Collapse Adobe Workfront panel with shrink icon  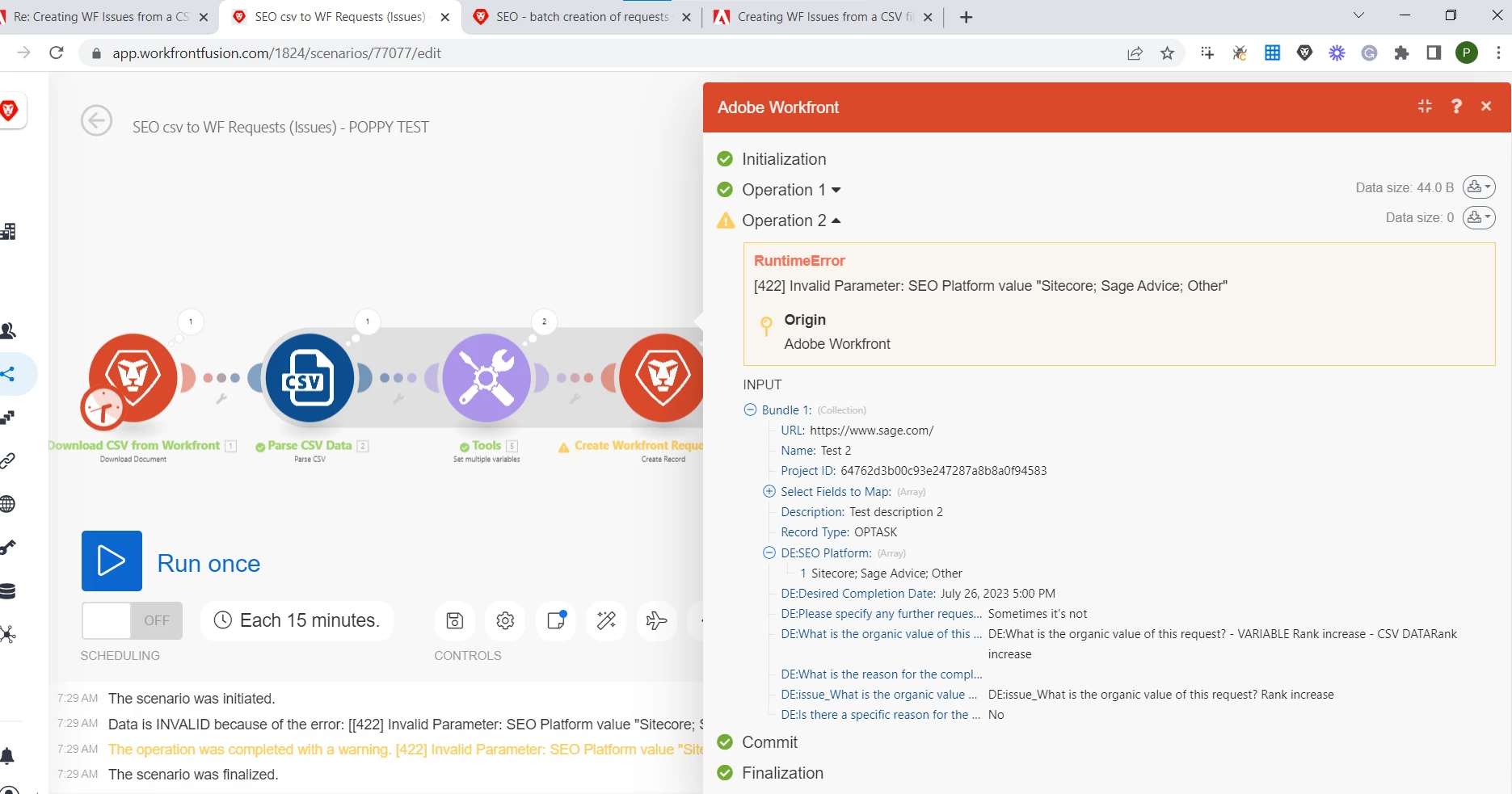click(1425, 107)
